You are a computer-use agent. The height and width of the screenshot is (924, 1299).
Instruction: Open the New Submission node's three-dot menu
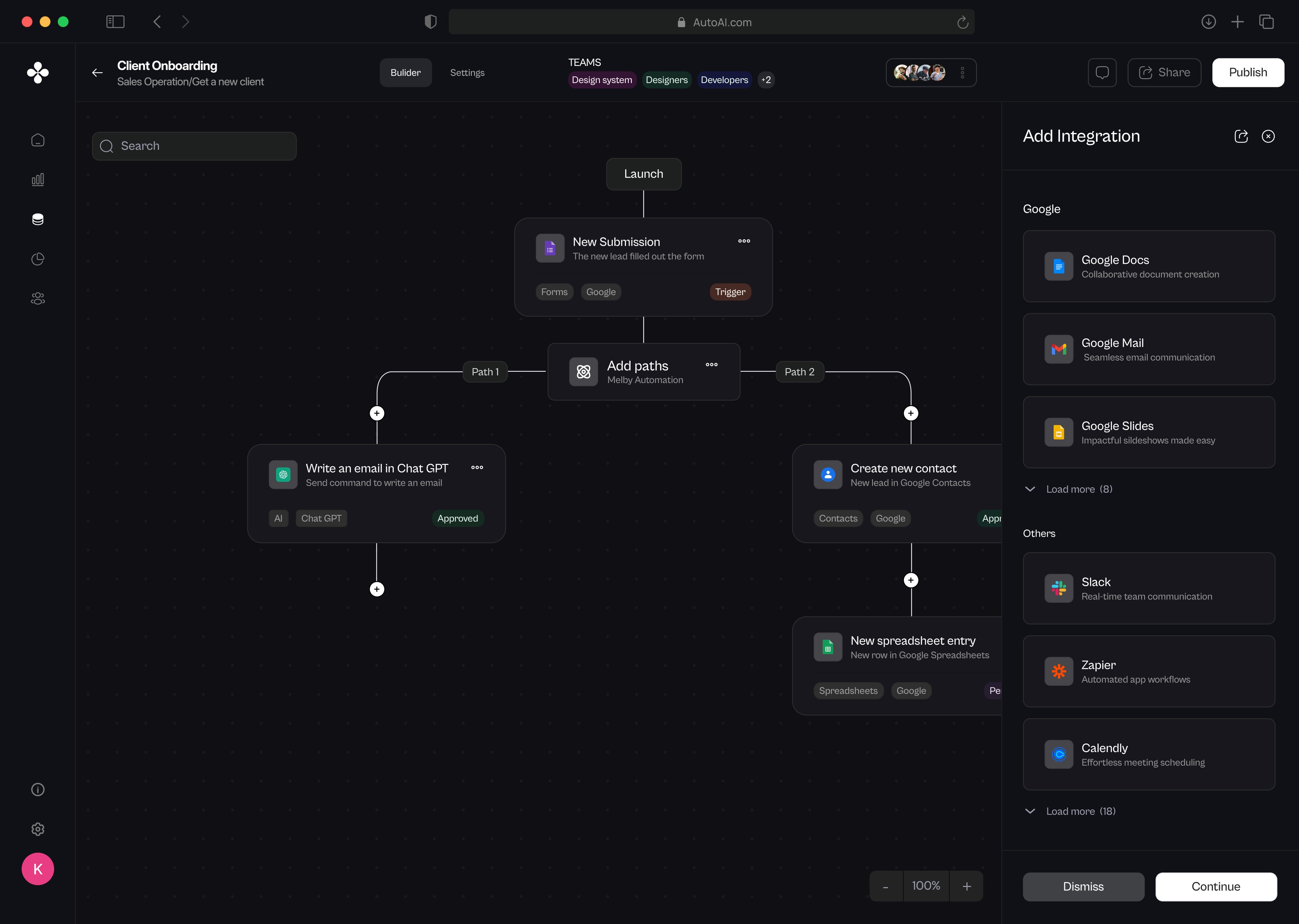pyautogui.click(x=743, y=241)
